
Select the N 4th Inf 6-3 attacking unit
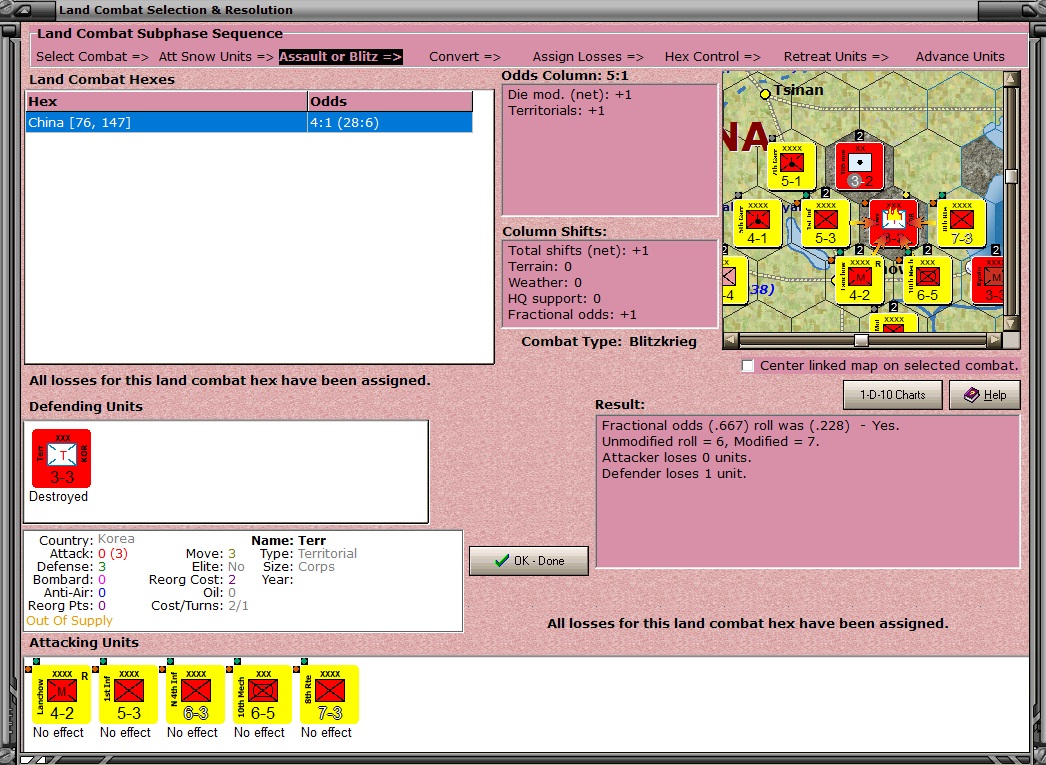coord(195,694)
